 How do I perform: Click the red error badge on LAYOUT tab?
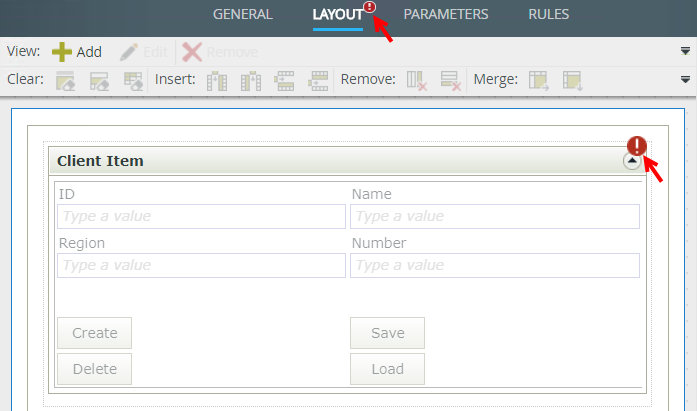369,7
